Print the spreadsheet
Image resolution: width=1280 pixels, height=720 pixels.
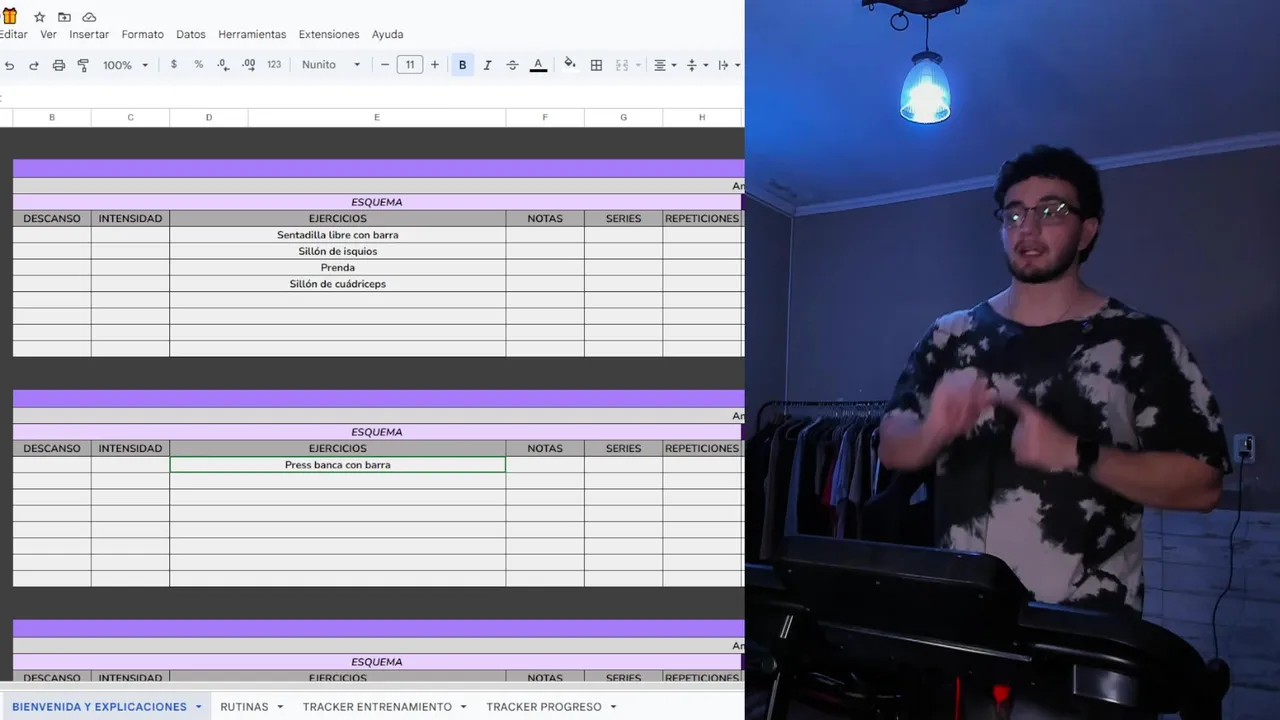pyautogui.click(x=59, y=65)
